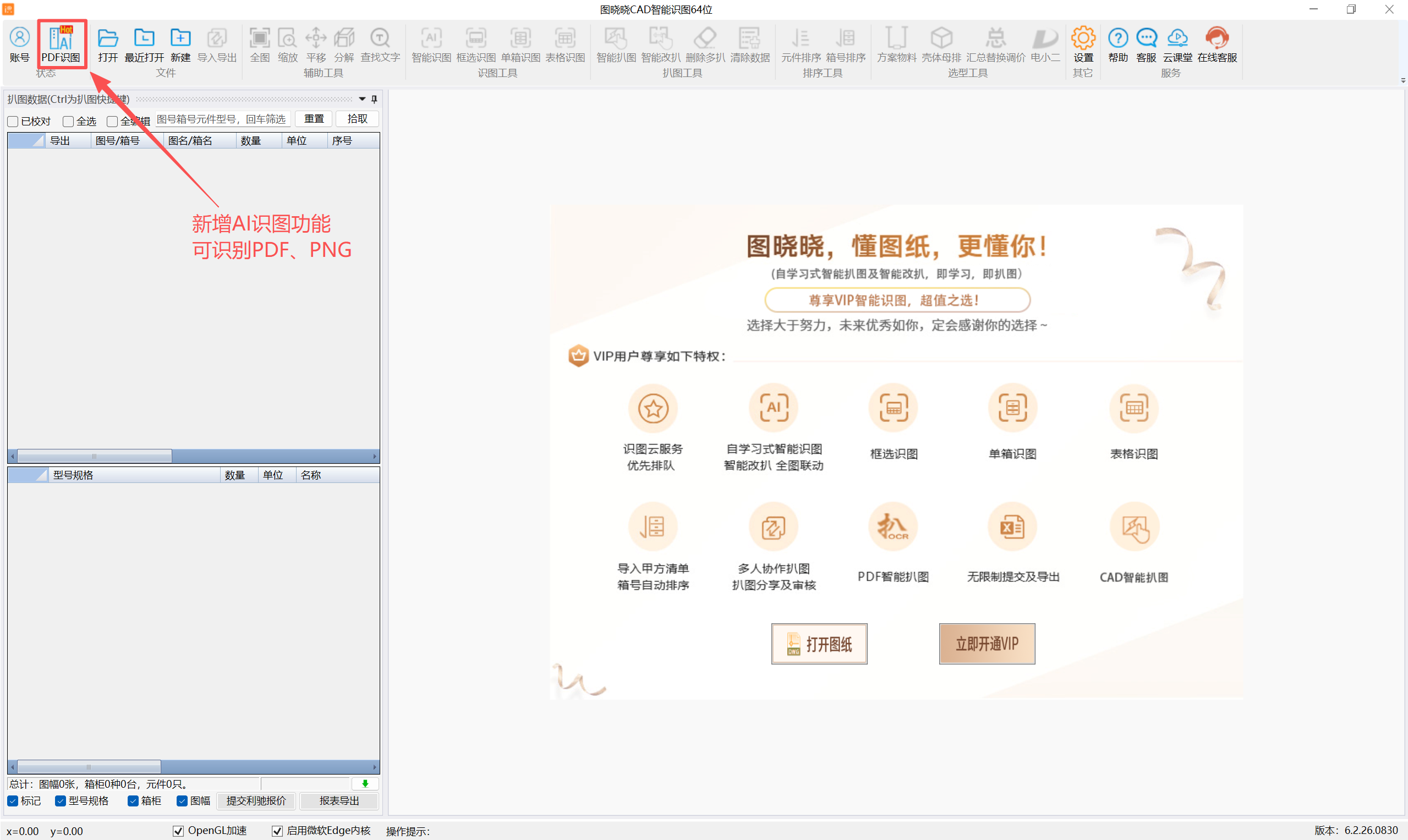Click the 清除数据 icon
The height and width of the screenshot is (840, 1408).
750,44
